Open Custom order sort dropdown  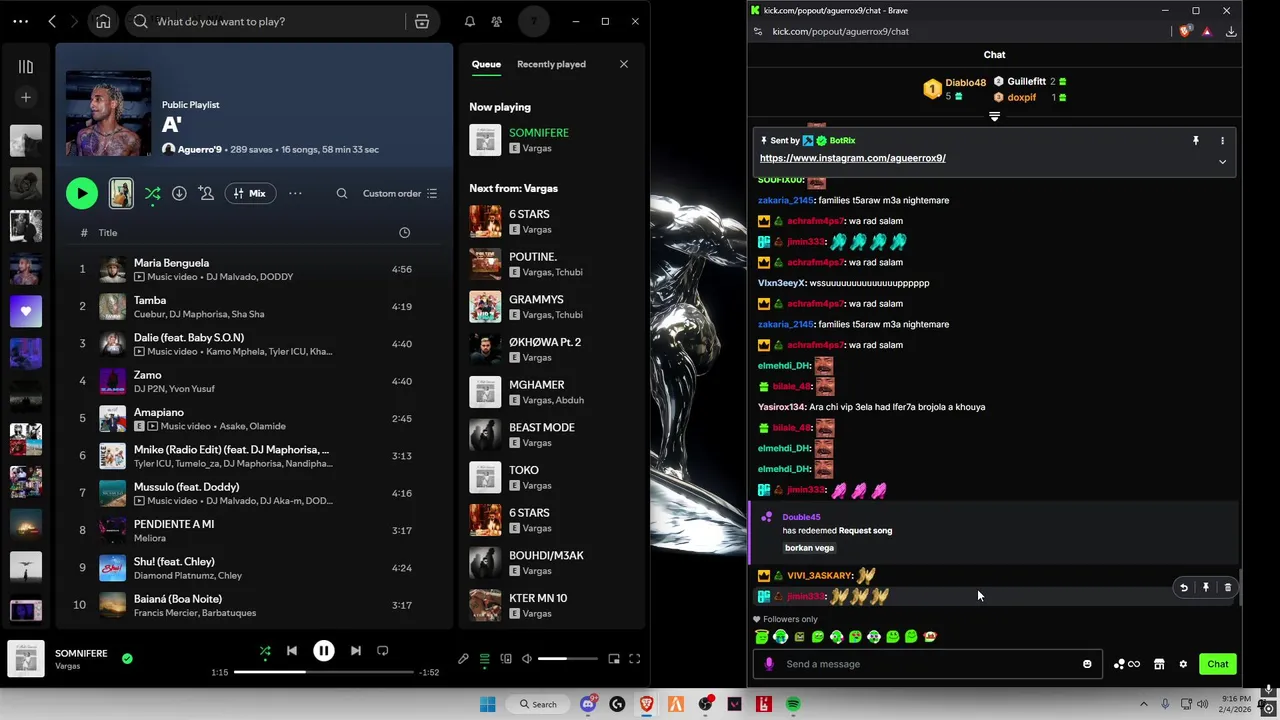(400, 193)
